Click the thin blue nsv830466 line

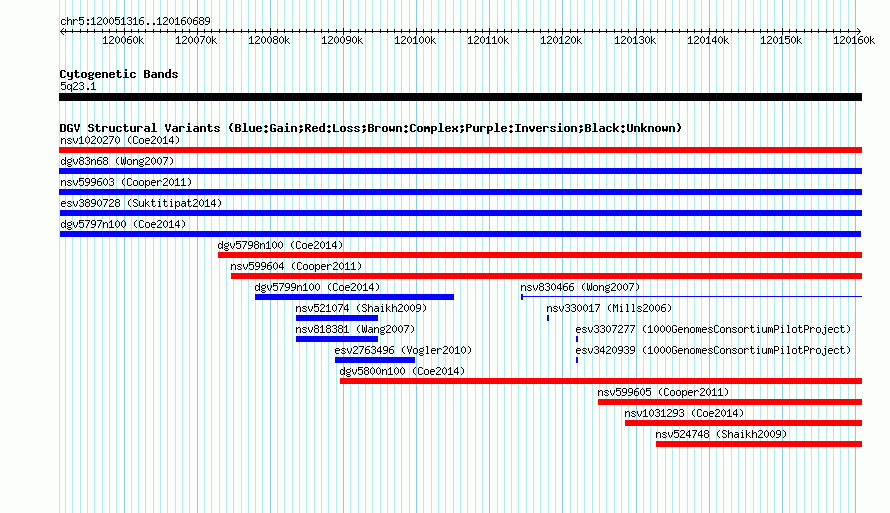(691, 297)
